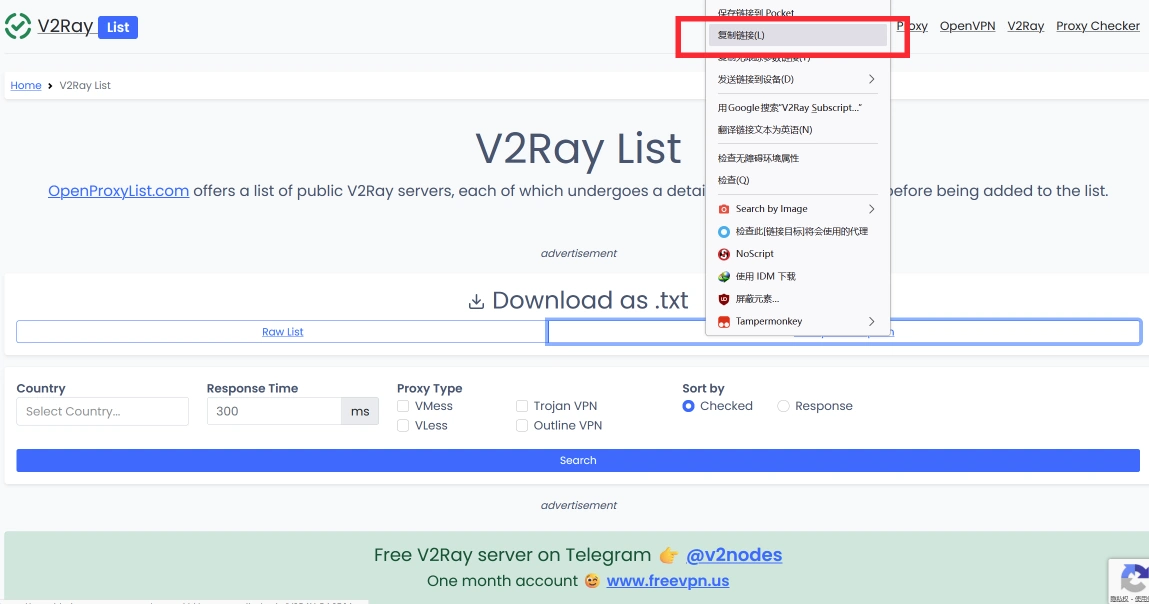1149x604 pixels.
Task: Open the @v2nodes Telegram link
Action: click(x=734, y=555)
